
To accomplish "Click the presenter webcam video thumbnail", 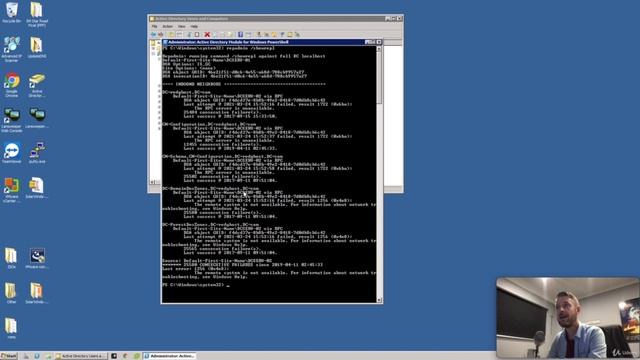I will click(x=568, y=318).
